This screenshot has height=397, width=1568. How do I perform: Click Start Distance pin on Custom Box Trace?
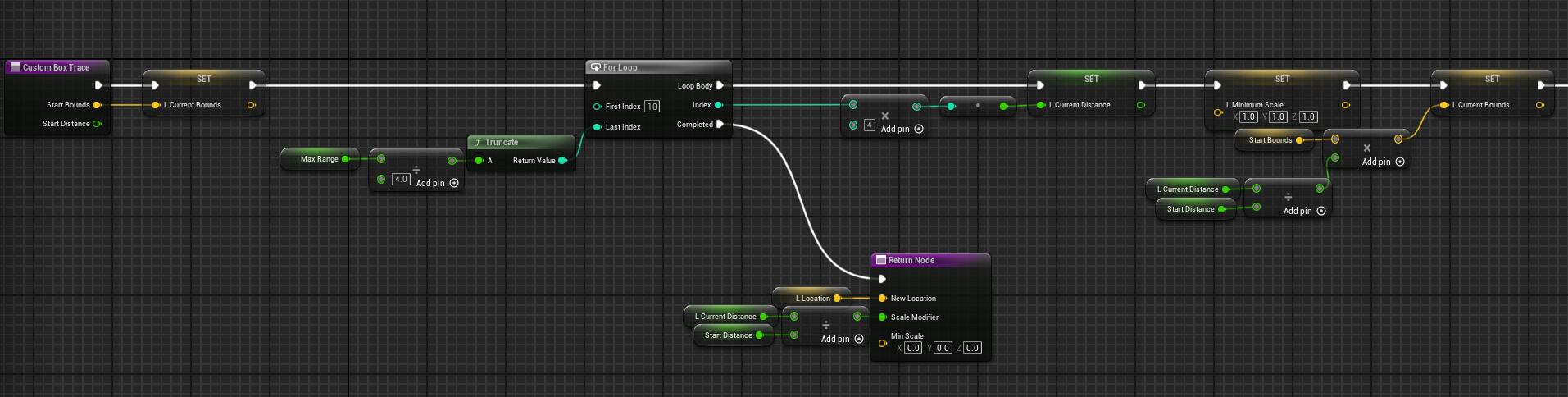point(97,124)
